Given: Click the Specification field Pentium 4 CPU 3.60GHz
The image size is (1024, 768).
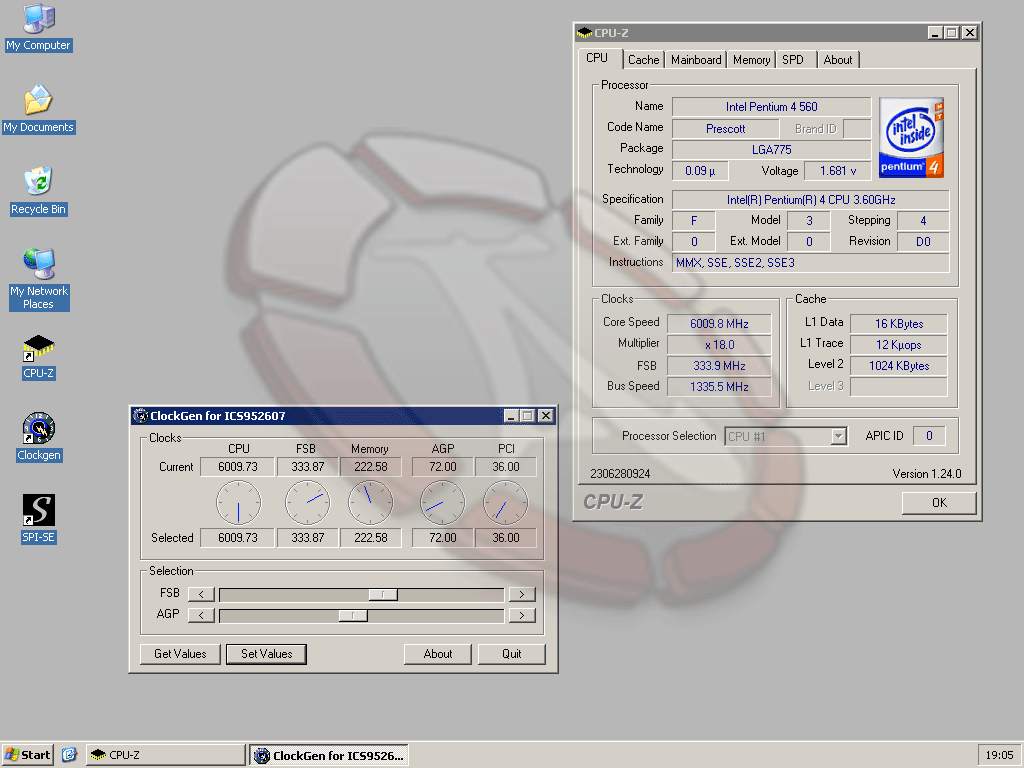Looking at the screenshot, I should tap(810, 200).
